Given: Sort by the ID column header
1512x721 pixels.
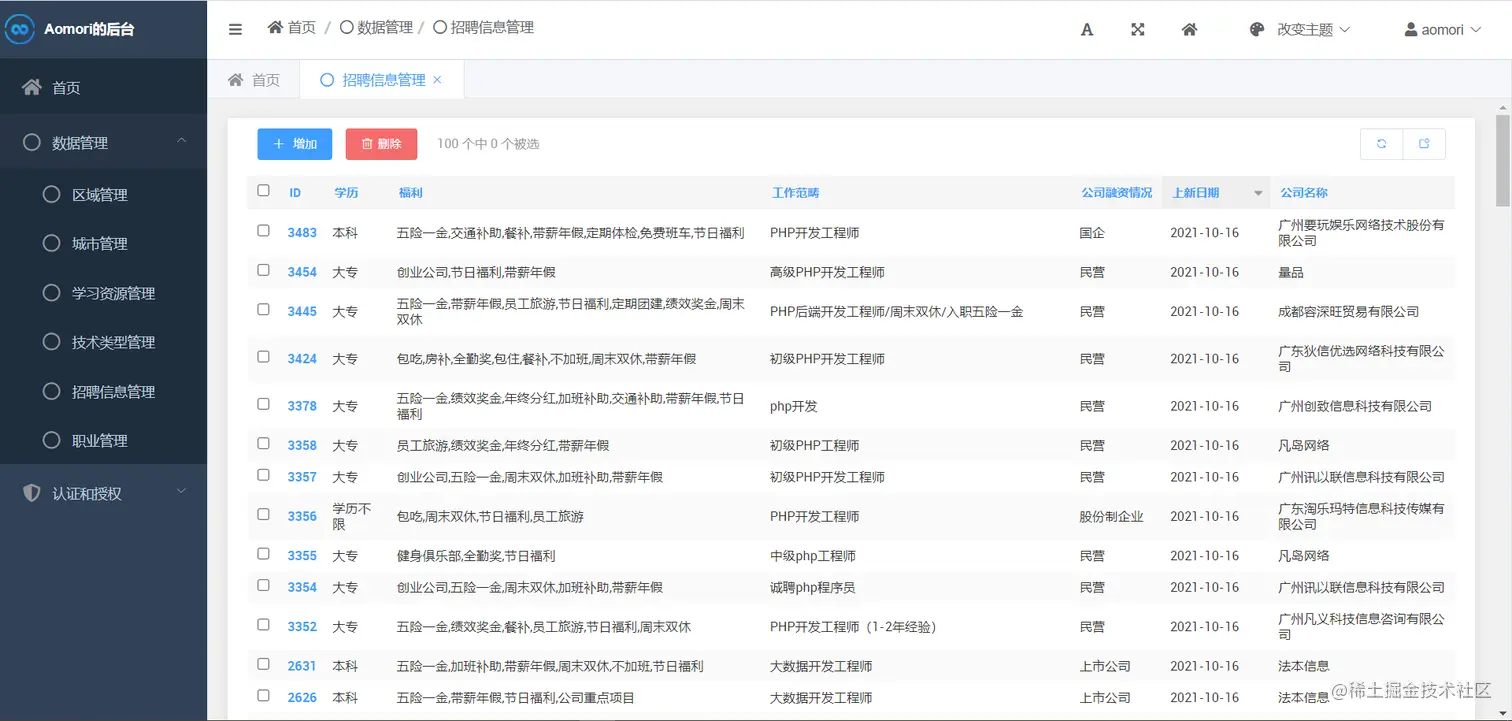Looking at the screenshot, I should pyautogui.click(x=295, y=192).
